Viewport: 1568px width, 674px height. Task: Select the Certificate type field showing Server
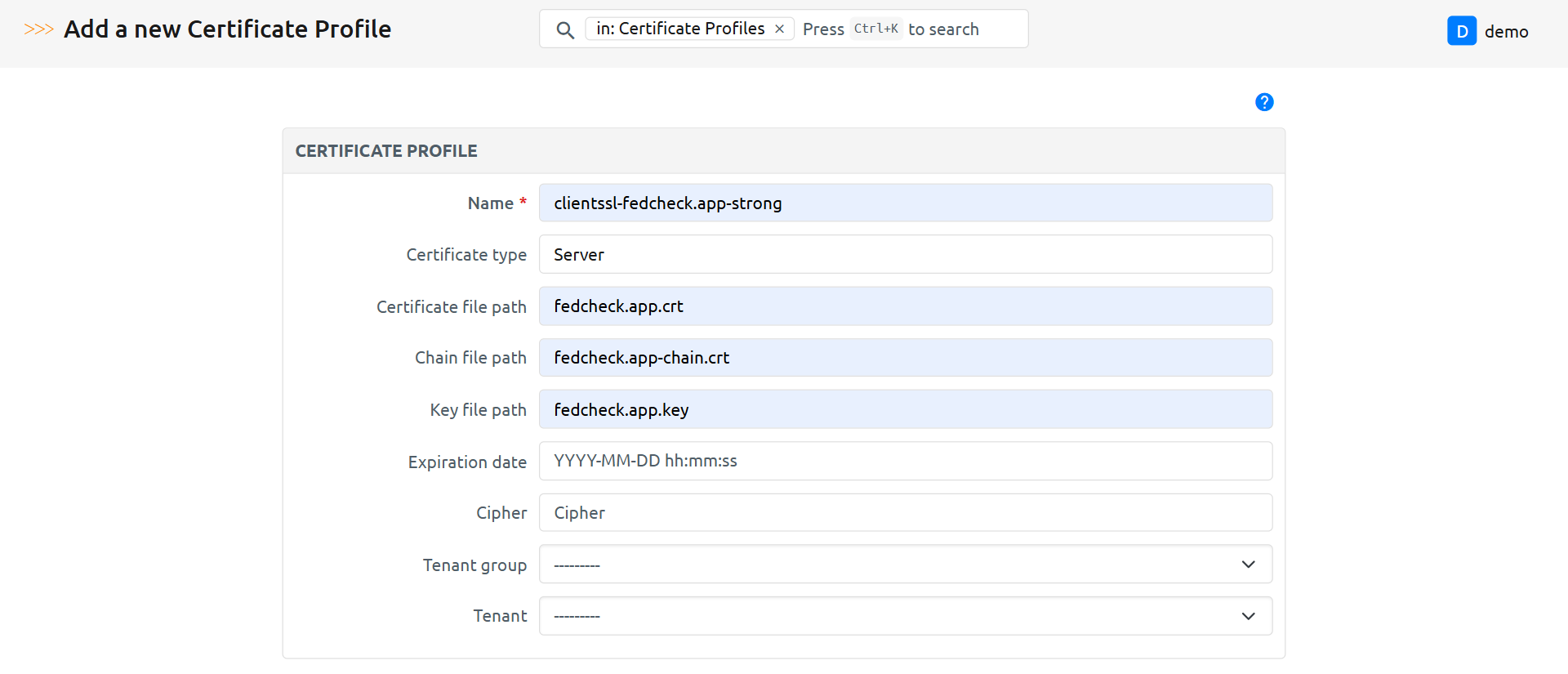pos(905,255)
